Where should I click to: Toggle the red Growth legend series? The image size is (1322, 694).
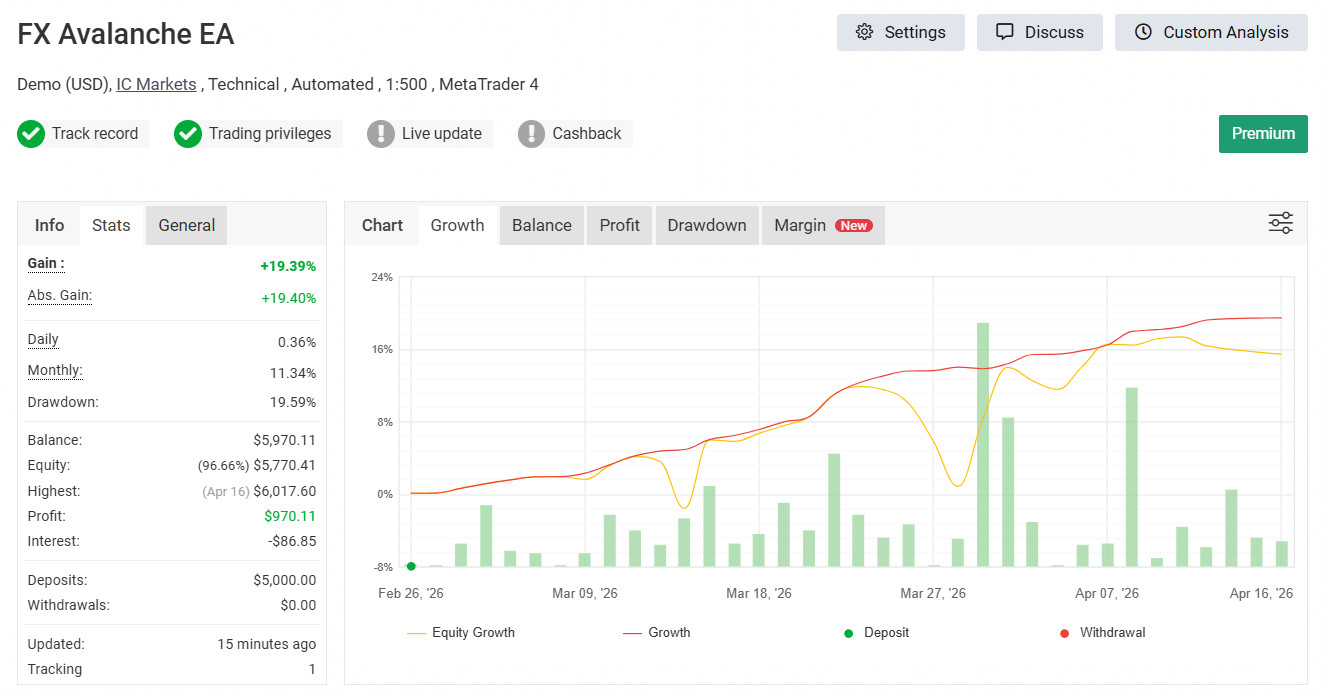point(657,632)
